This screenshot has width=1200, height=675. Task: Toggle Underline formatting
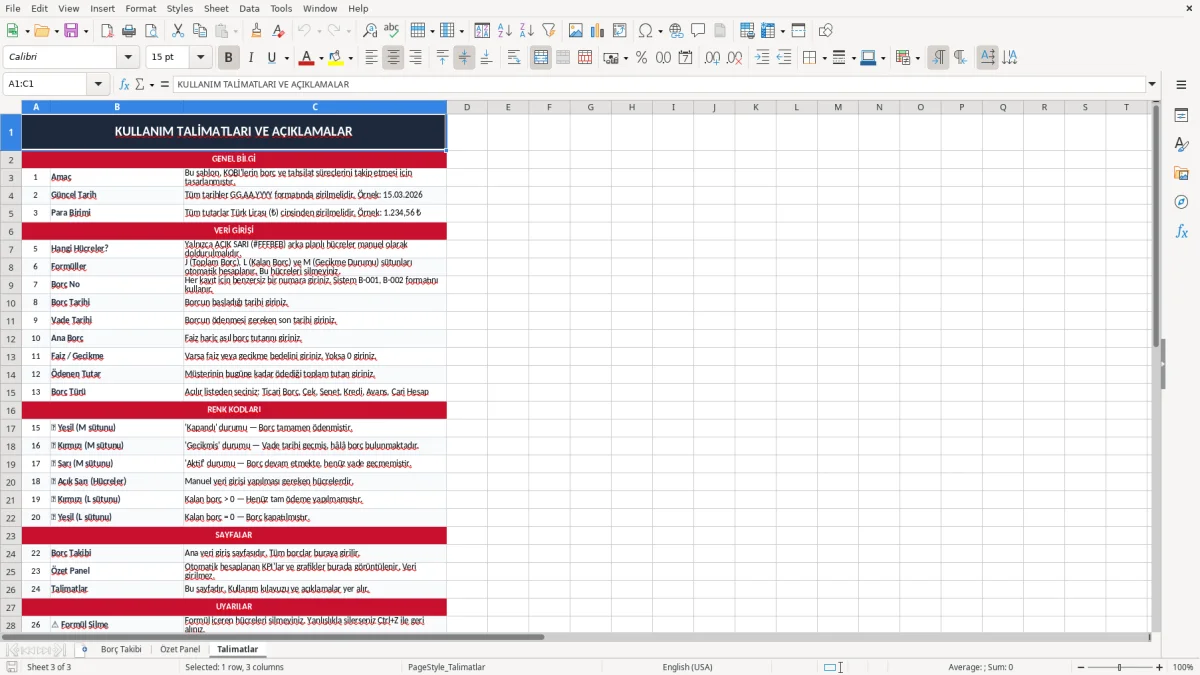click(x=272, y=58)
